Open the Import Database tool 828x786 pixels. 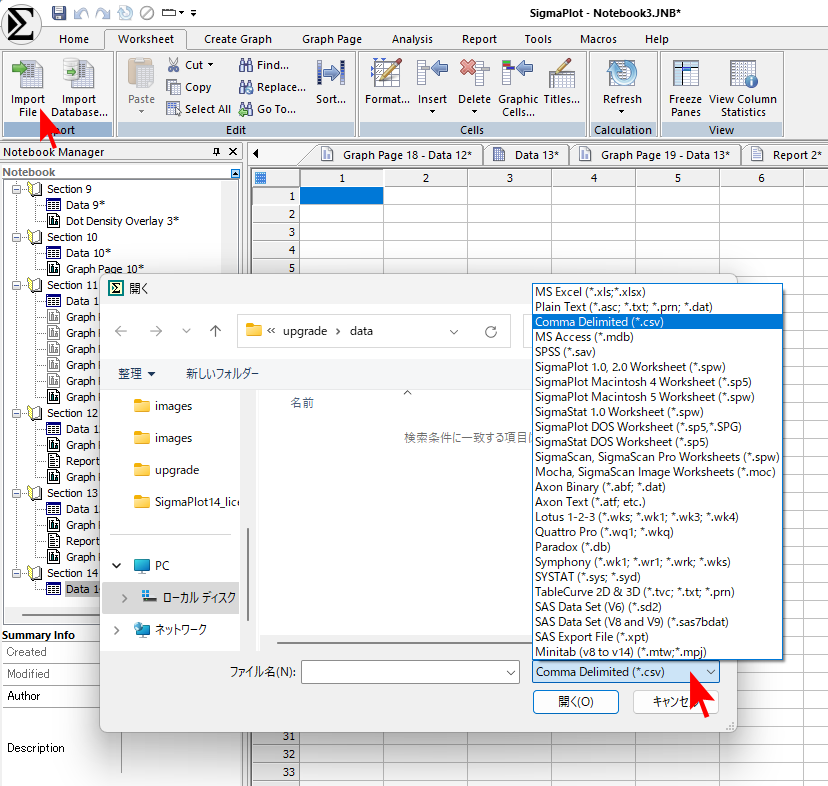point(79,76)
